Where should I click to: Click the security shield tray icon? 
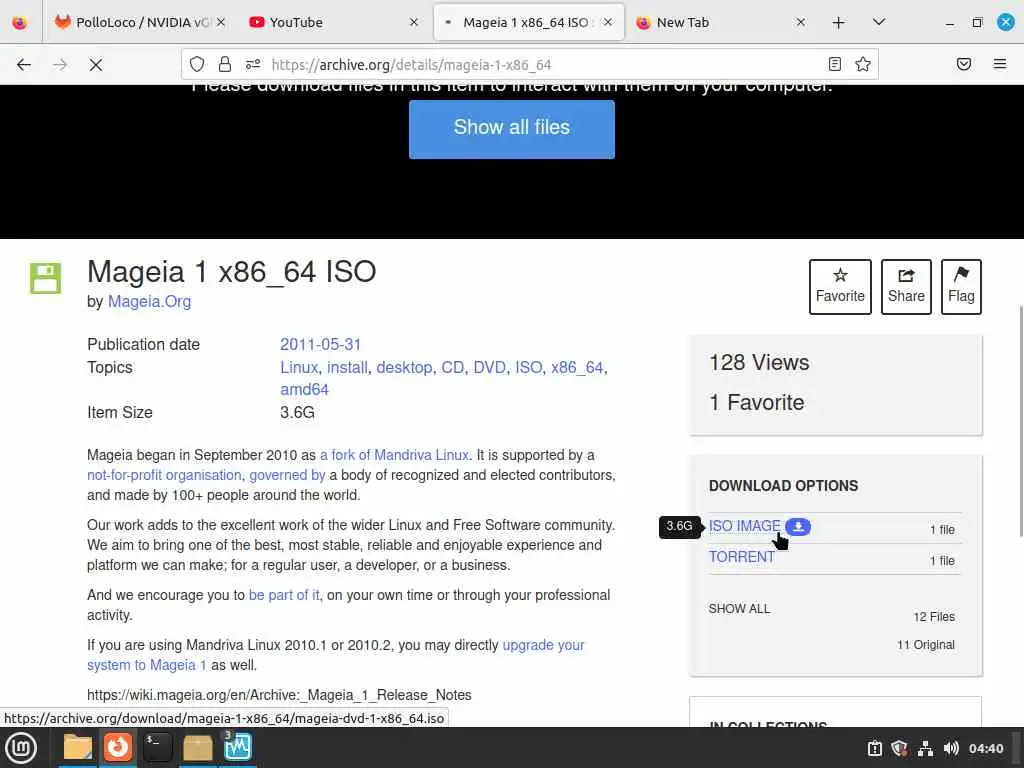pos(900,748)
